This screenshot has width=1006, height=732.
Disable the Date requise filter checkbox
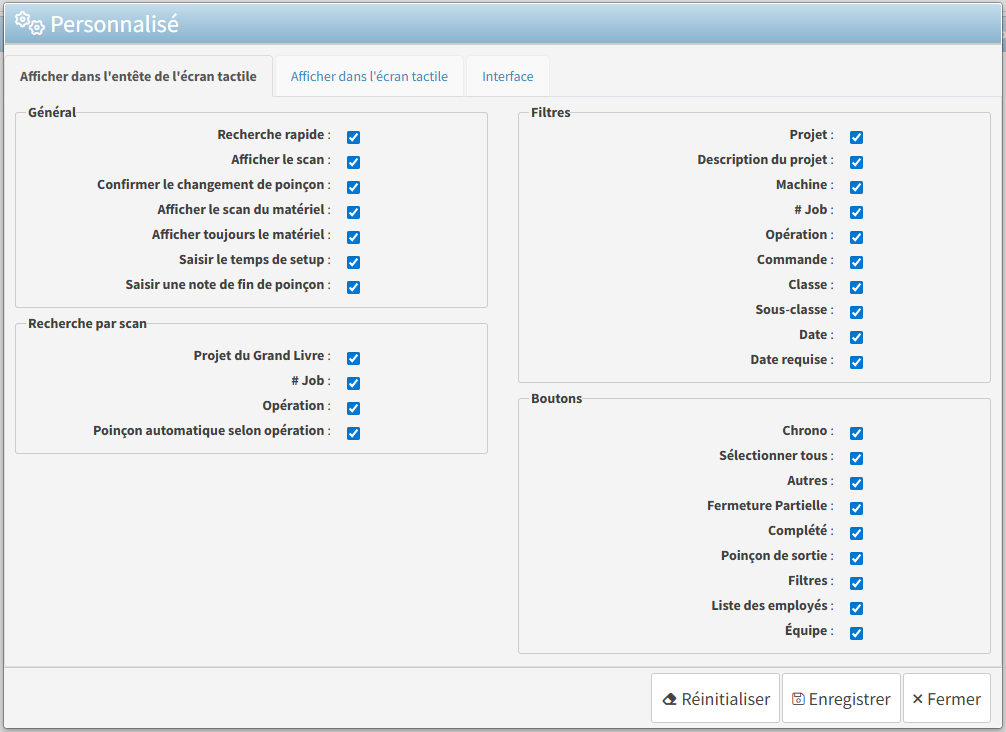click(x=856, y=362)
